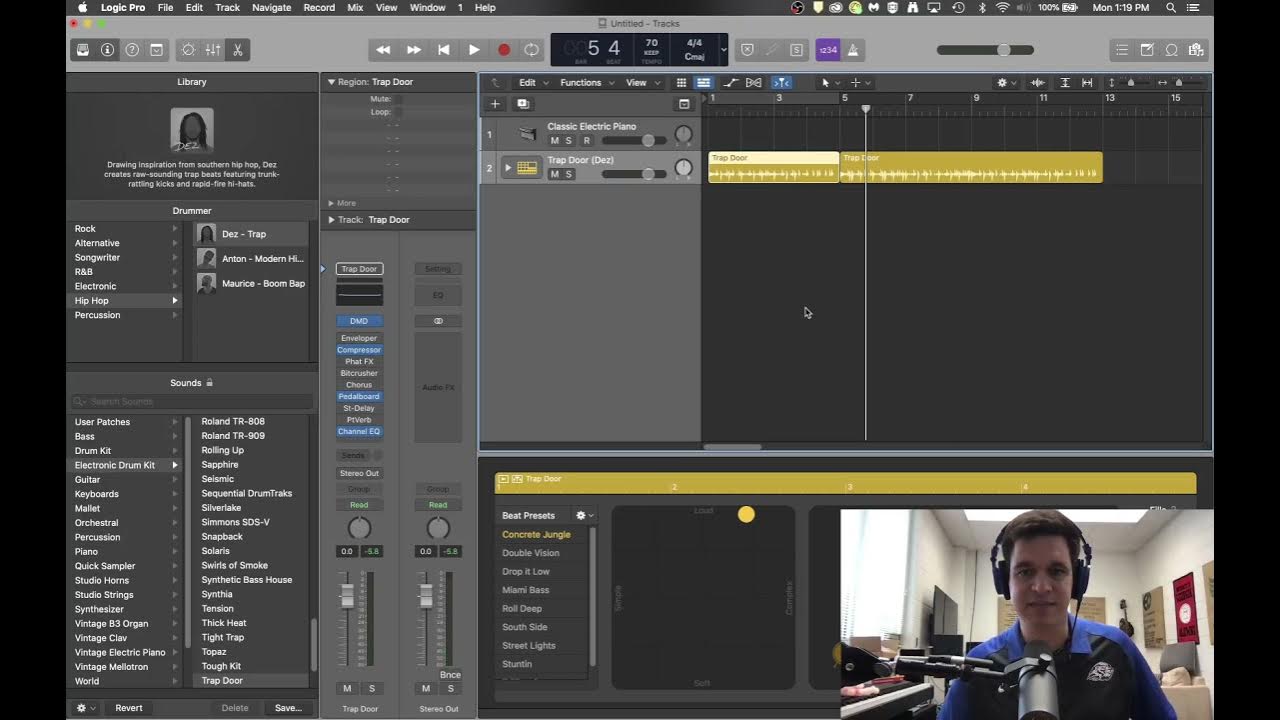Open the File menu
Image resolution: width=1280 pixels, height=720 pixels.
point(165,7)
